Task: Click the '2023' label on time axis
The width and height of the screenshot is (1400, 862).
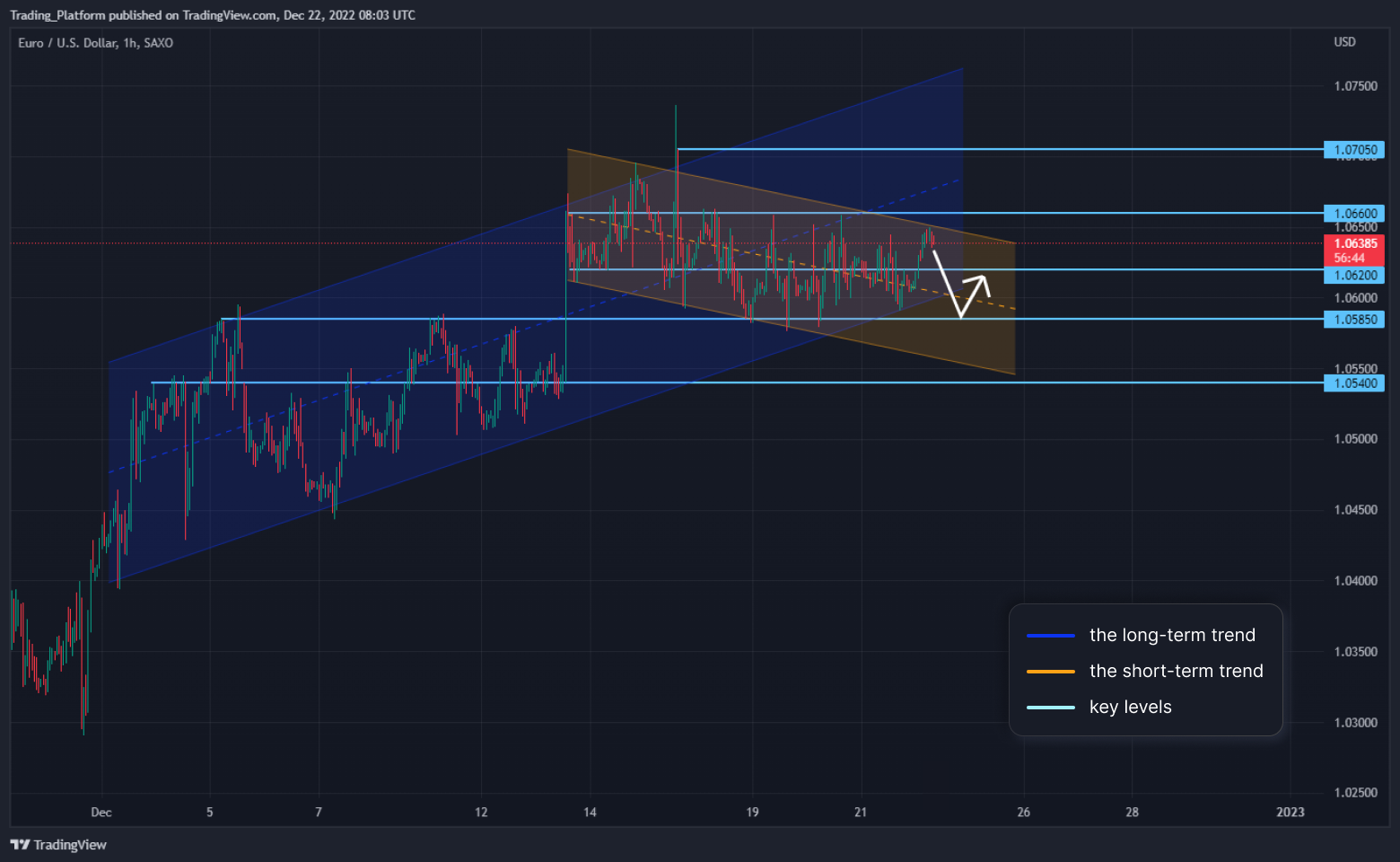Action: [x=1291, y=813]
